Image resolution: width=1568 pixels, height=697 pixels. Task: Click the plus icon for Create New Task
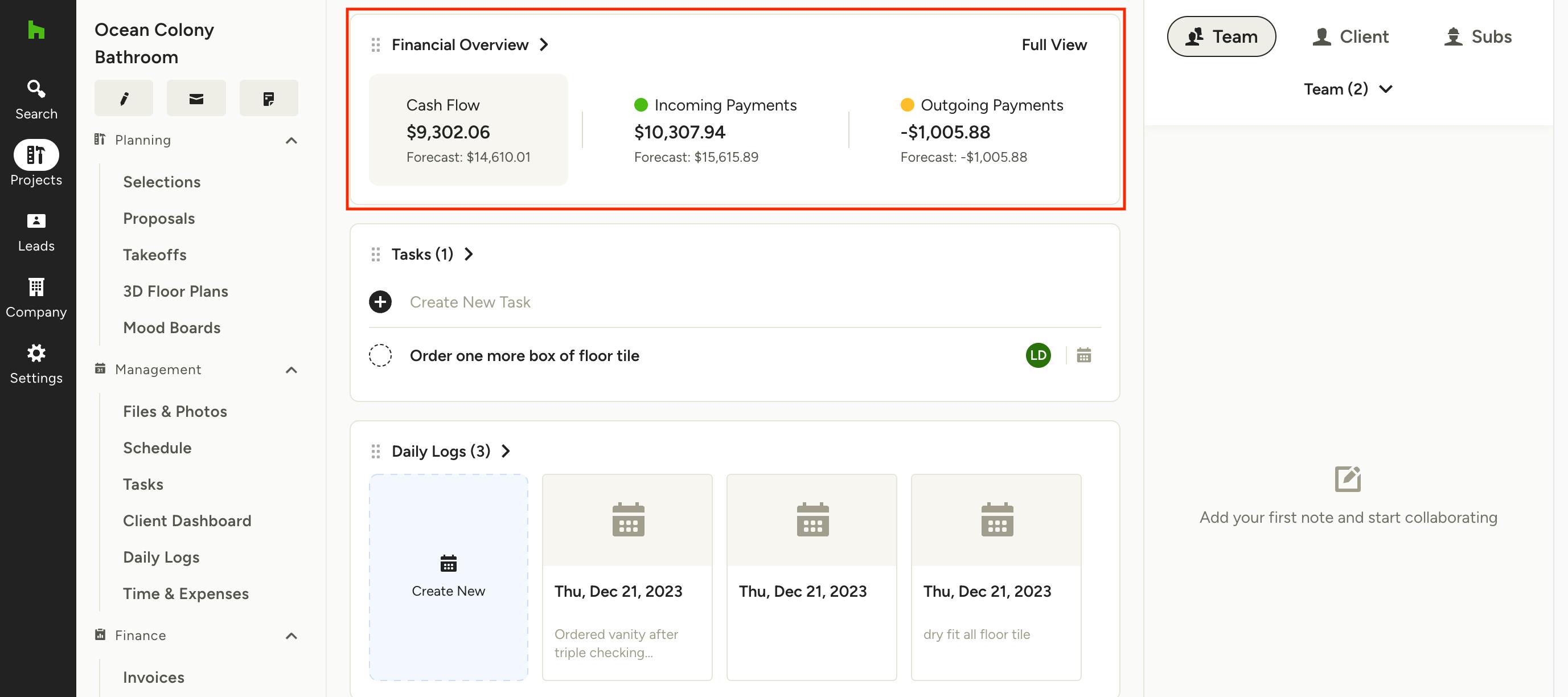[x=380, y=302]
